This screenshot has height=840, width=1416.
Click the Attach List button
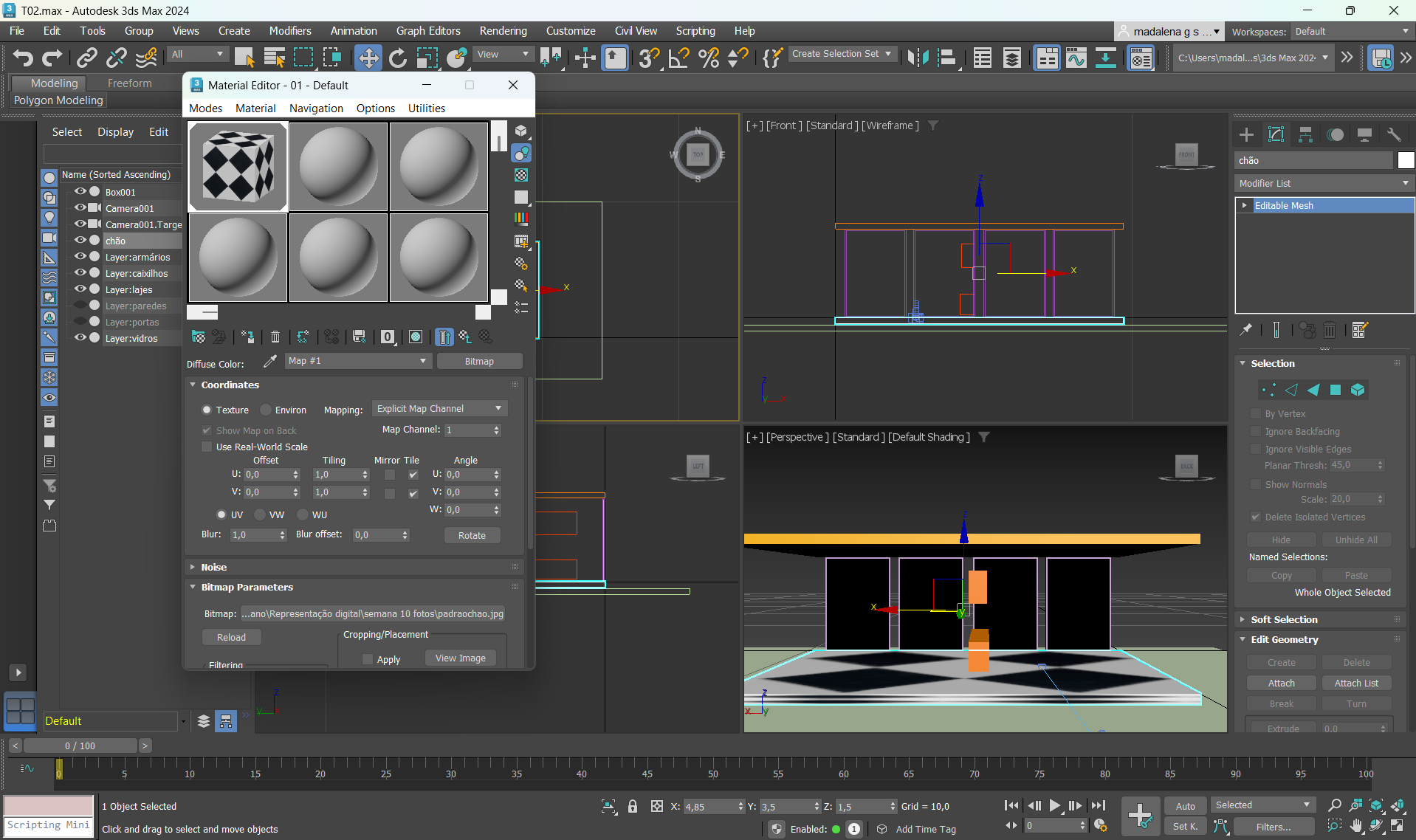(x=1355, y=684)
